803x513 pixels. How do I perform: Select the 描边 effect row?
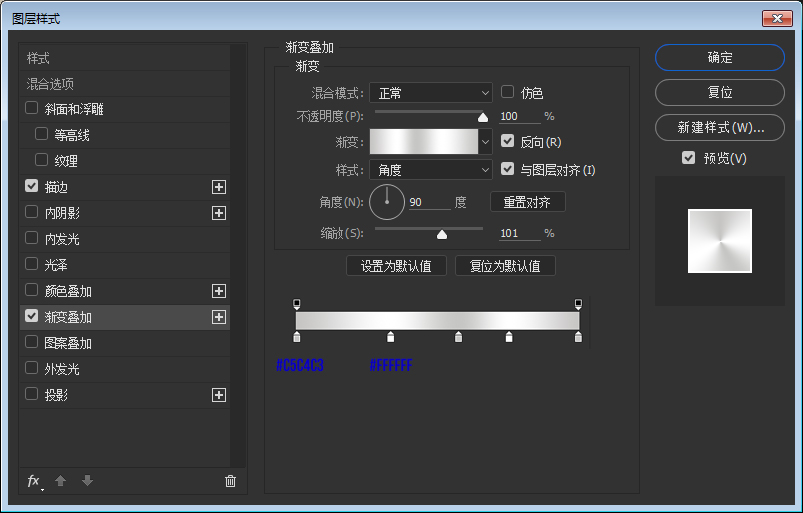[124, 187]
